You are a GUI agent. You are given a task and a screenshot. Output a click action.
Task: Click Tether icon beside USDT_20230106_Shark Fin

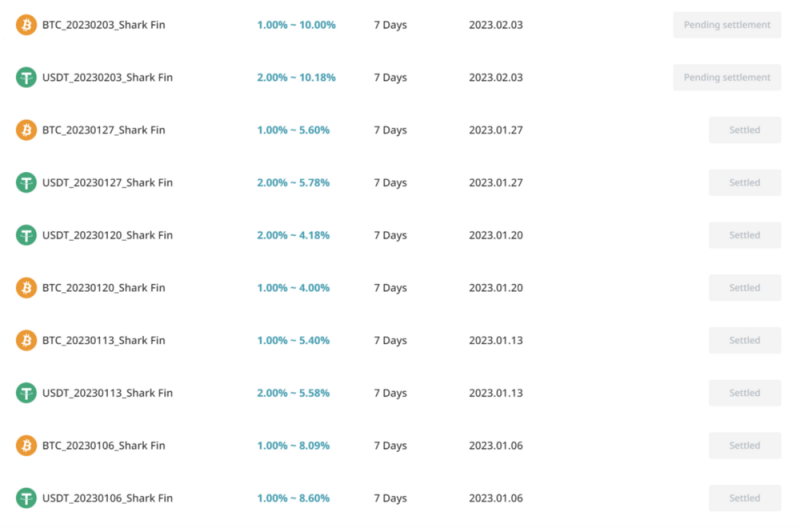26,497
